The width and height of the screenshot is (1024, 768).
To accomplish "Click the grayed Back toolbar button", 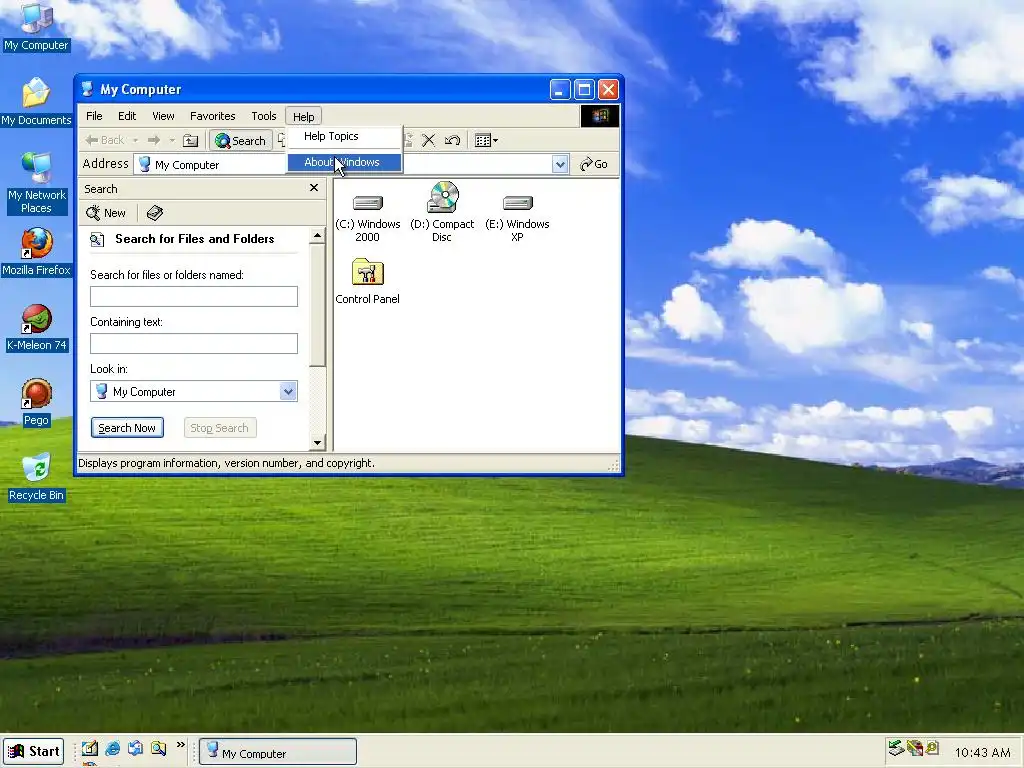I will (104, 140).
